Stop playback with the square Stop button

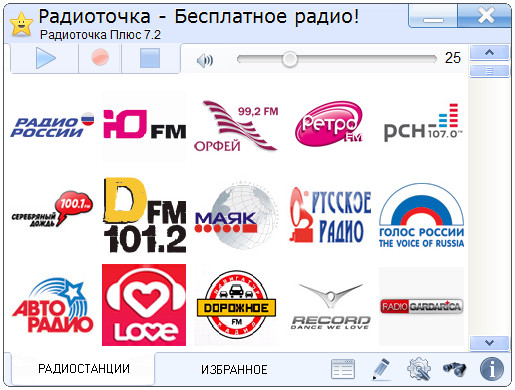(150, 58)
